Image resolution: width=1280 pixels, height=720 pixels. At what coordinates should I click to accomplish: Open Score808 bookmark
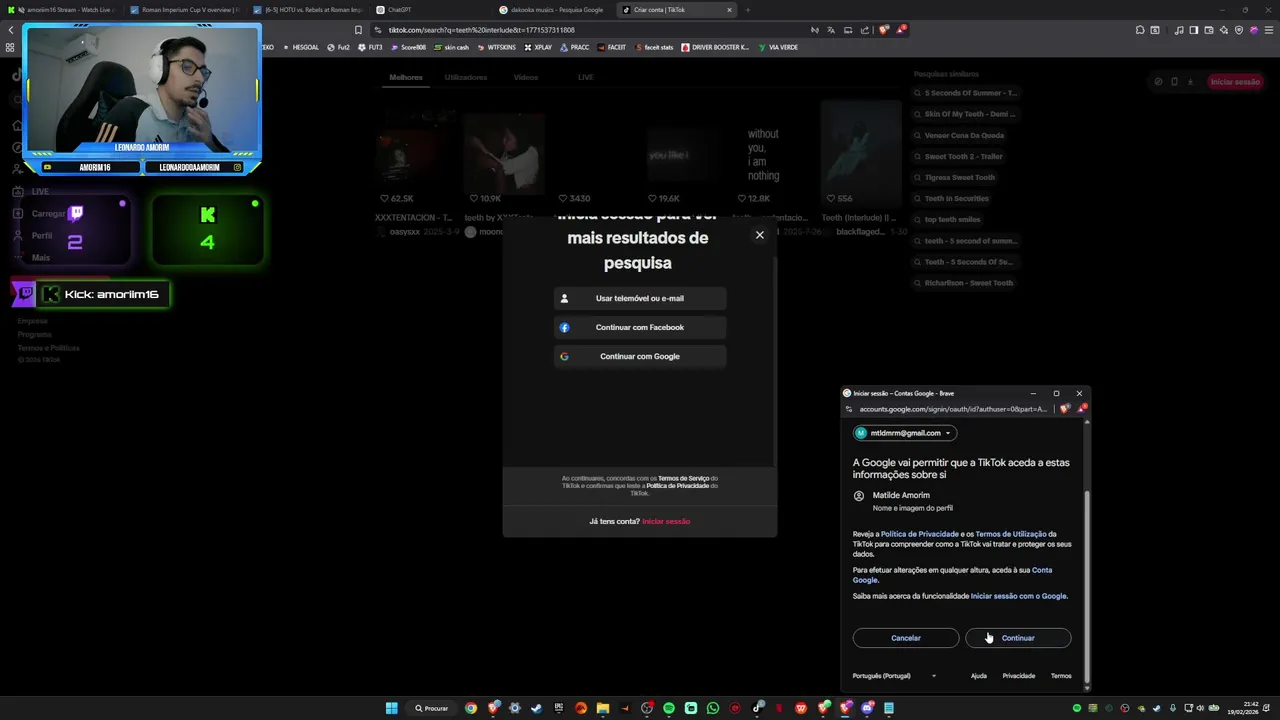point(408,47)
